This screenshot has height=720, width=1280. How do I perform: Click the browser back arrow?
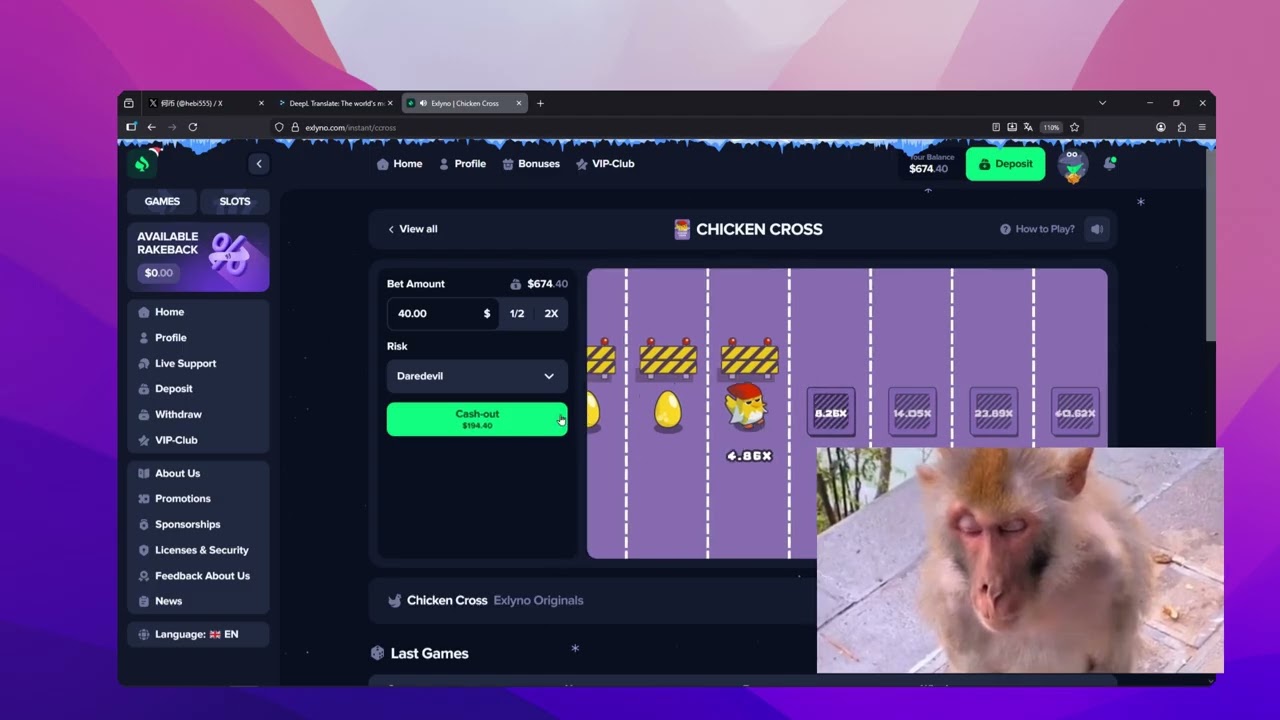(x=152, y=127)
